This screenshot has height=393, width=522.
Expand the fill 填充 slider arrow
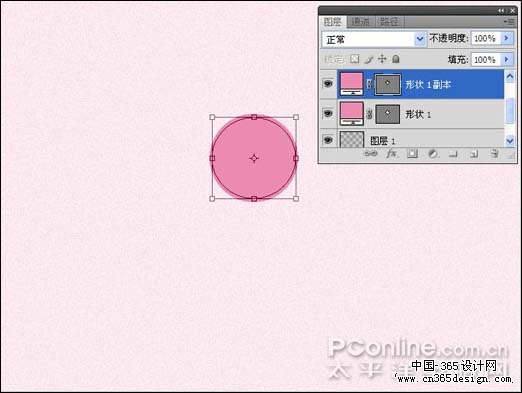coord(507,60)
